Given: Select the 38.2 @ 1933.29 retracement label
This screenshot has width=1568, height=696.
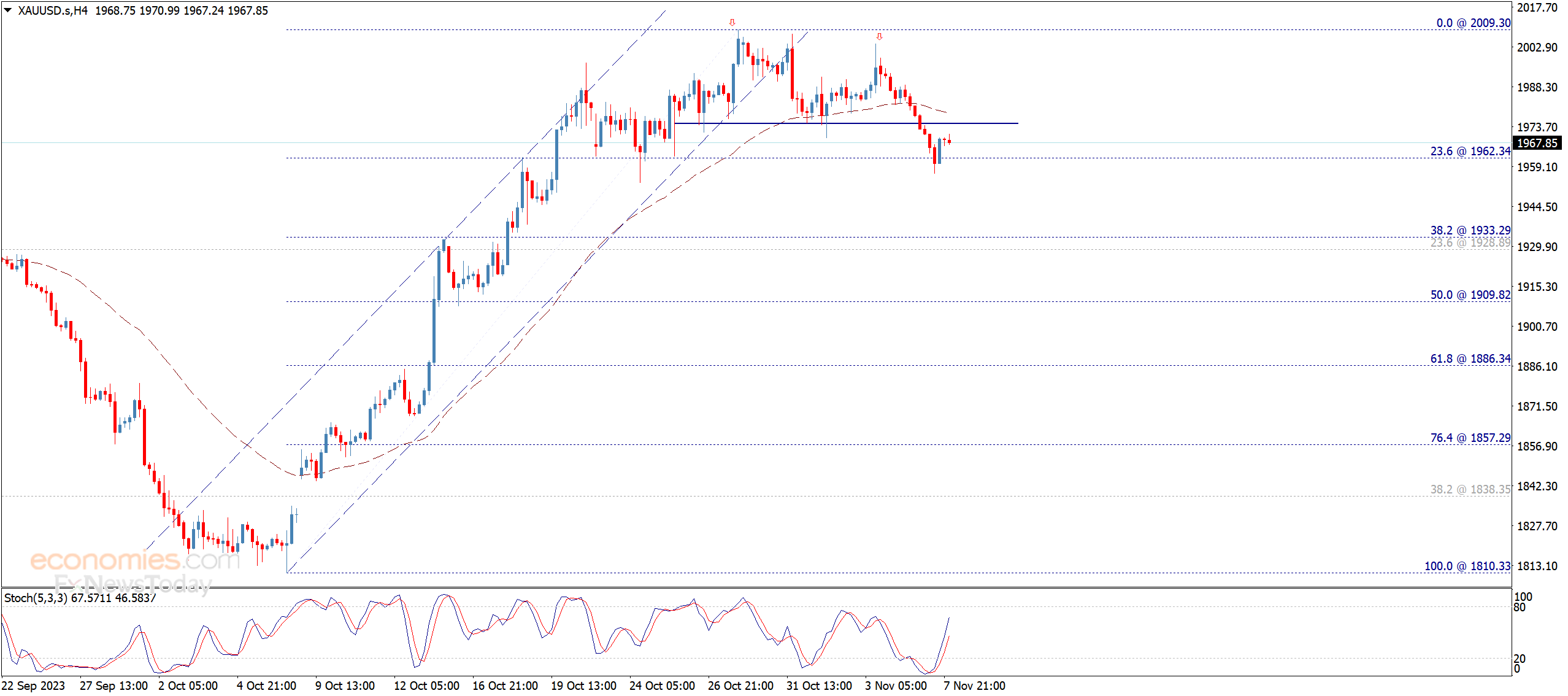Looking at the screenshot, I should coord(1470,230).
